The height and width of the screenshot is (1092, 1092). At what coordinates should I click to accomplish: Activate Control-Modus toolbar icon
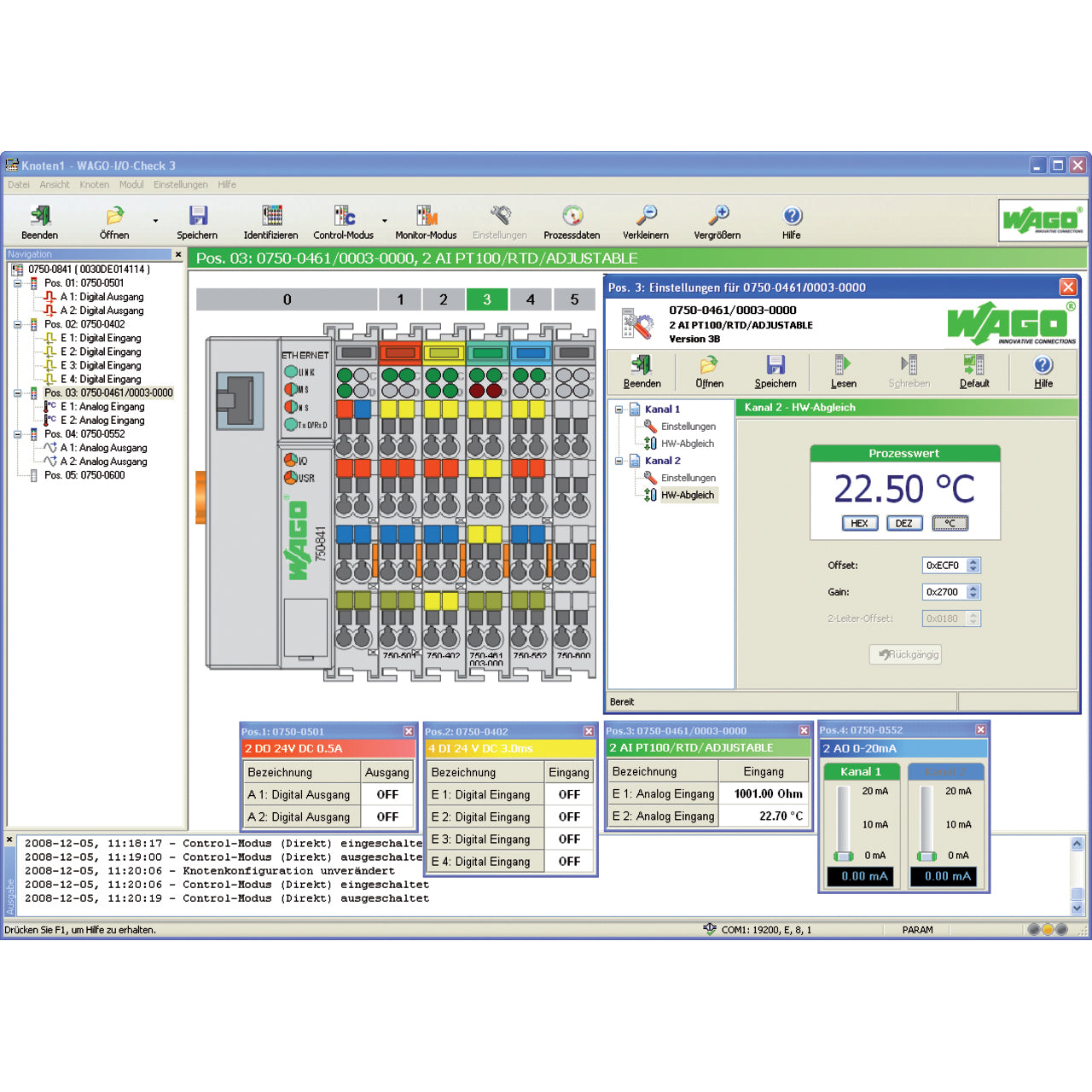tap(344, 216)
